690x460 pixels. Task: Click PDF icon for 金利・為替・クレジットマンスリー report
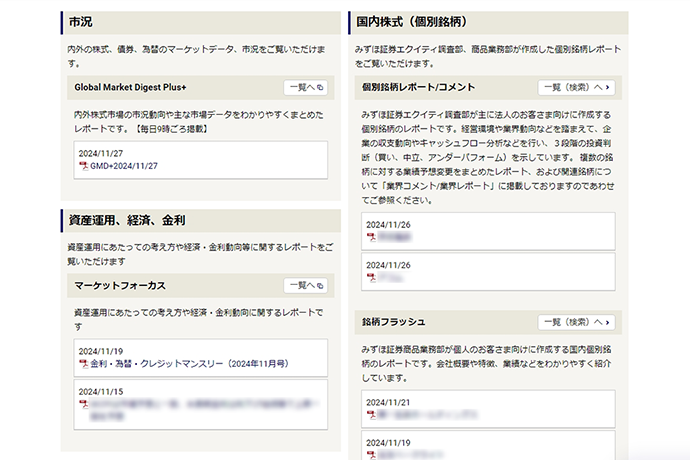click(84, 364)
